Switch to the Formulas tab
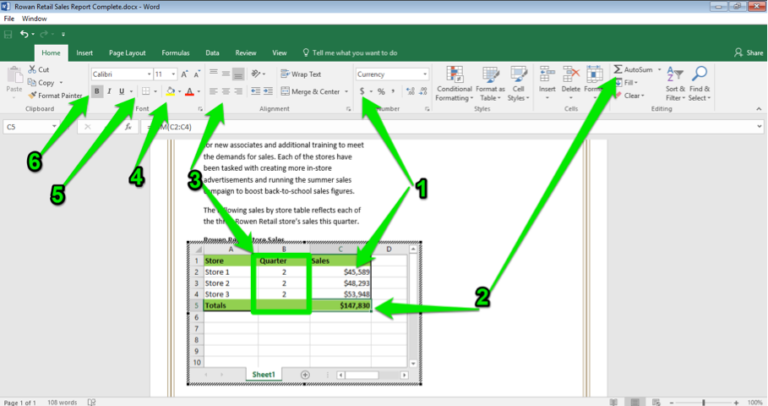The width and height of the screenshot is (768, 406). (175, 52)
